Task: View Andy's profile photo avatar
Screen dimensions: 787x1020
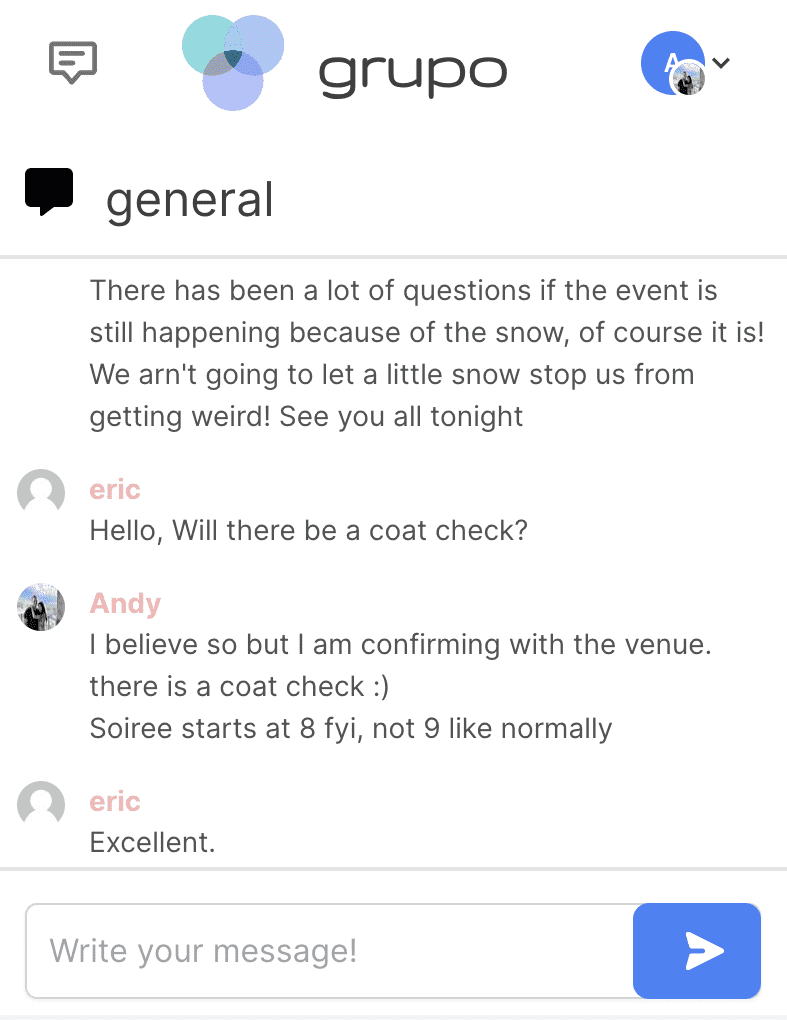Action: [41, 607]
